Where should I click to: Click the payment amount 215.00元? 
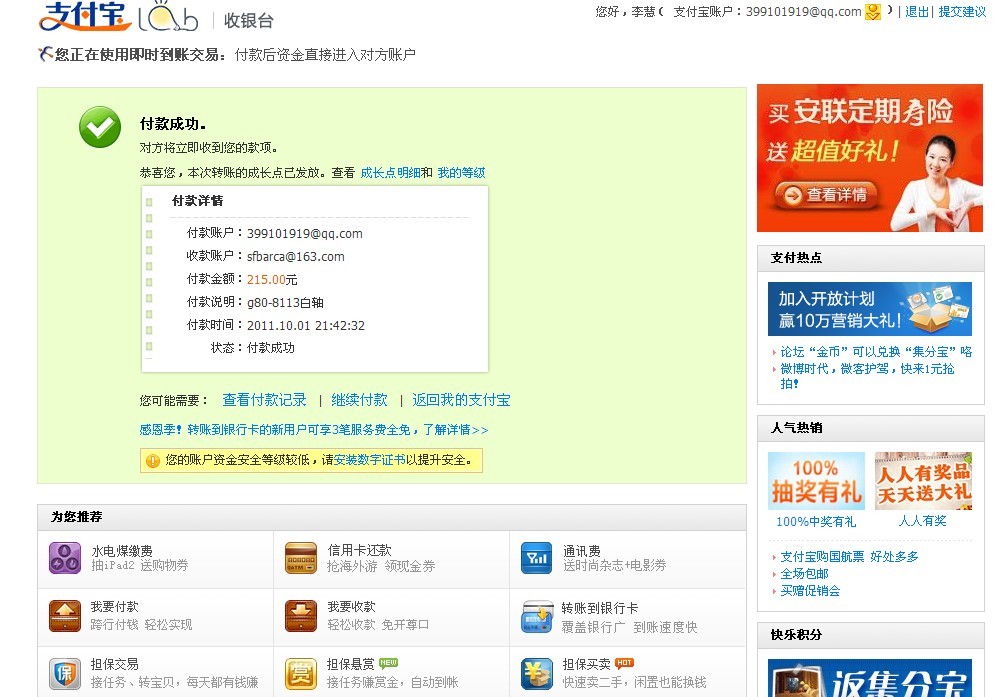click(x=272, y=280)
